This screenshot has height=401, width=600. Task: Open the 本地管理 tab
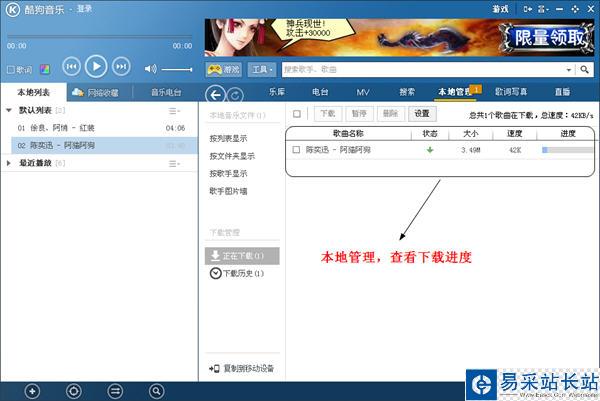(455, 92)
